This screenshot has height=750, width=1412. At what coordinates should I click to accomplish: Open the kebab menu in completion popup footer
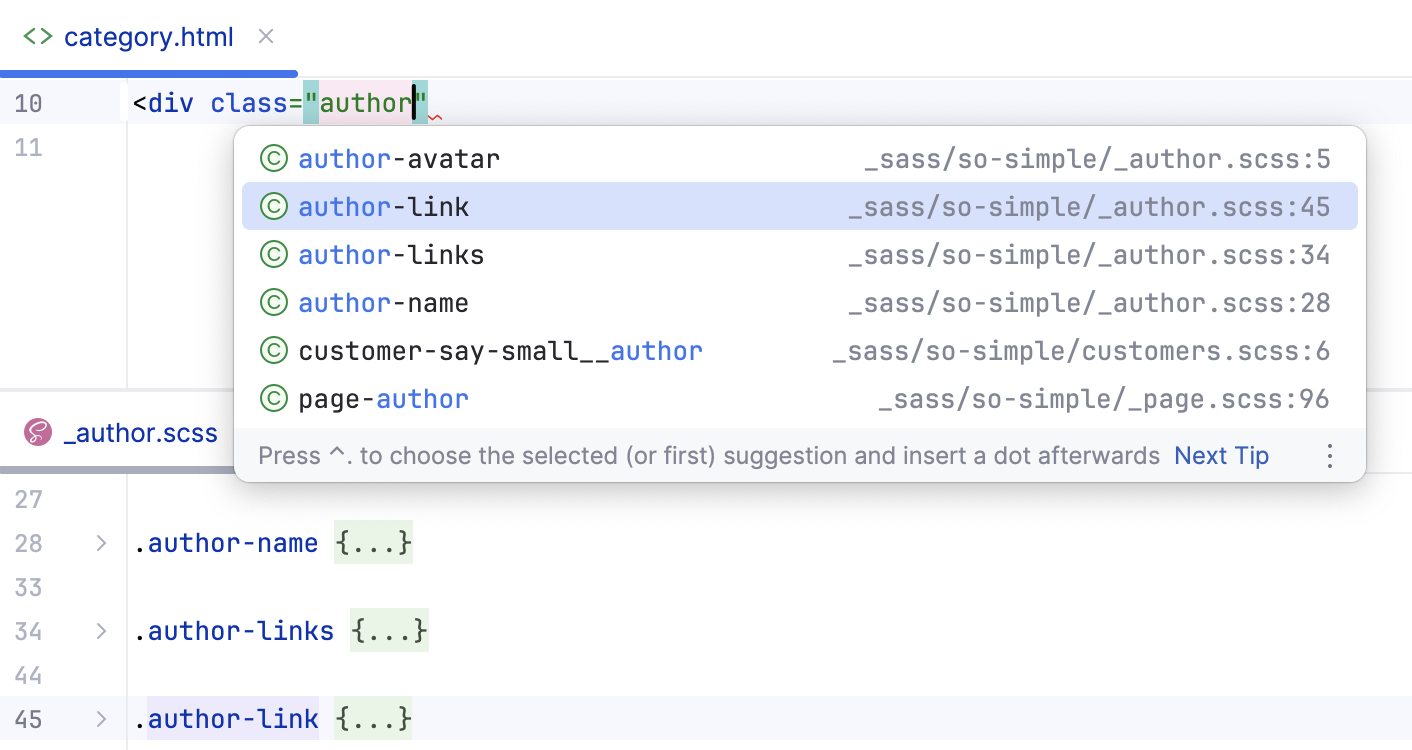click(1330, 456)
